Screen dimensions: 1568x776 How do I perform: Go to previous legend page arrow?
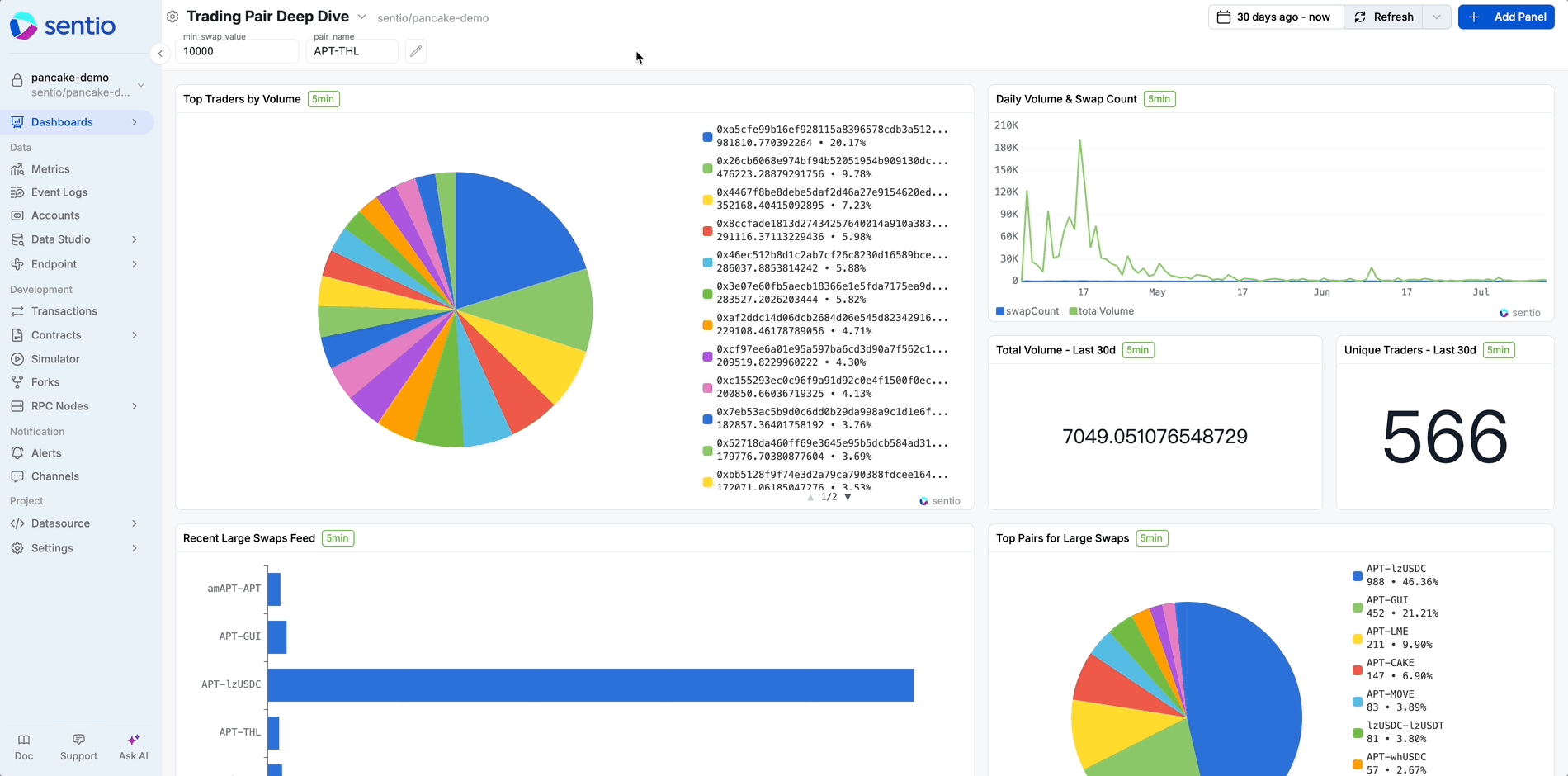tap(810, 497)
